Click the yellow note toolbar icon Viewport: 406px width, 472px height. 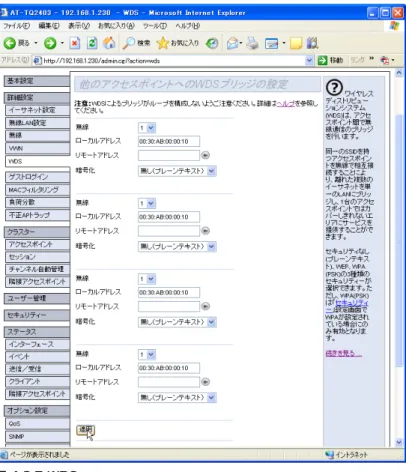click(296, 43)
